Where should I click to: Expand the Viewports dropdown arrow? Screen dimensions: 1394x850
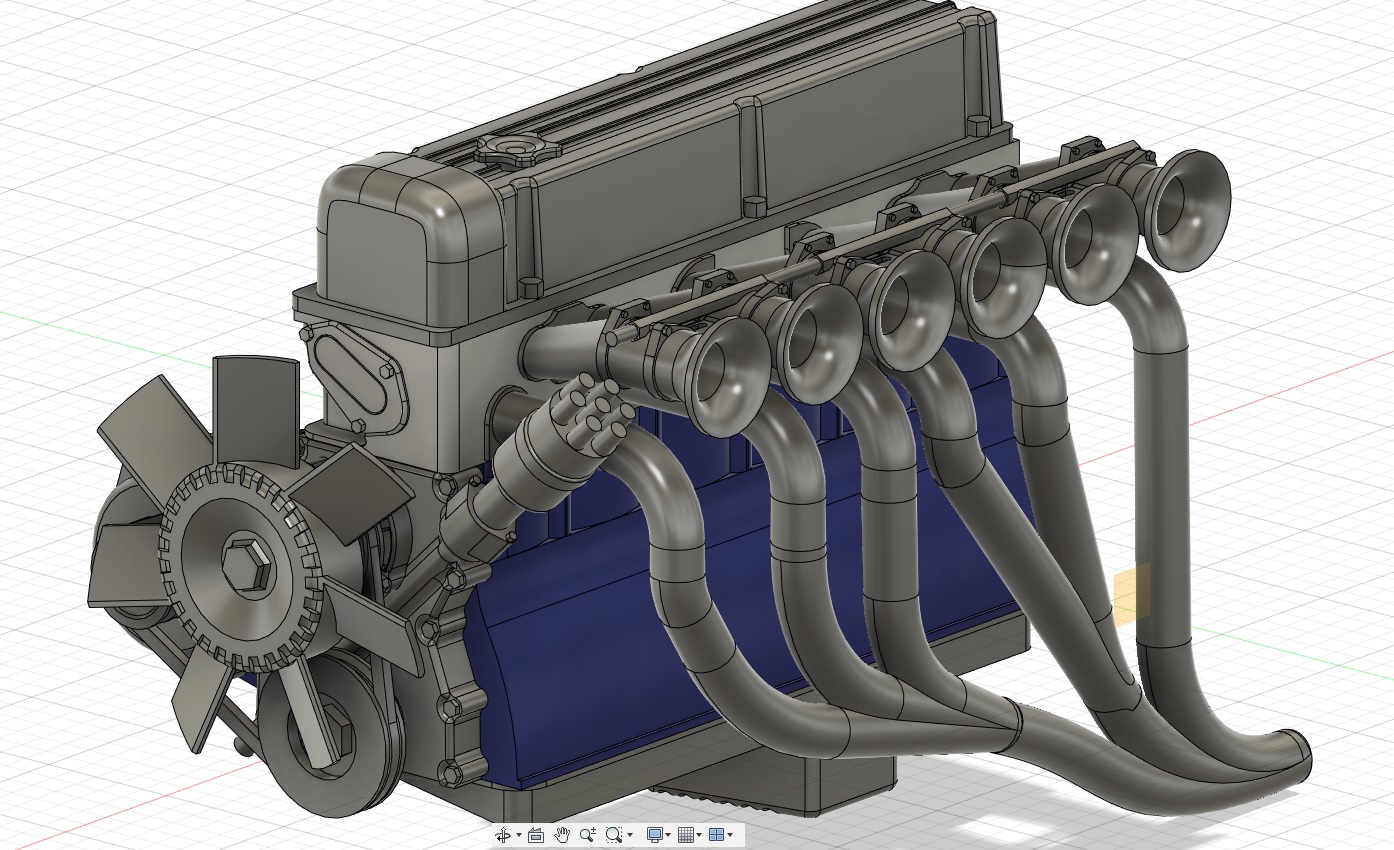pos(731,834)
